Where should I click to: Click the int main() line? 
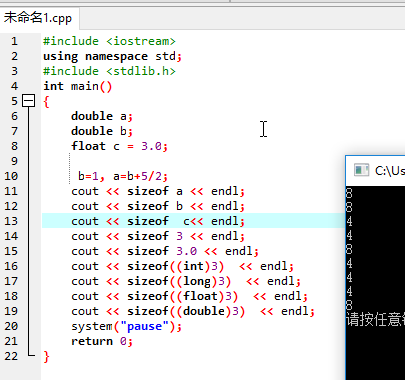coord(78,86)
